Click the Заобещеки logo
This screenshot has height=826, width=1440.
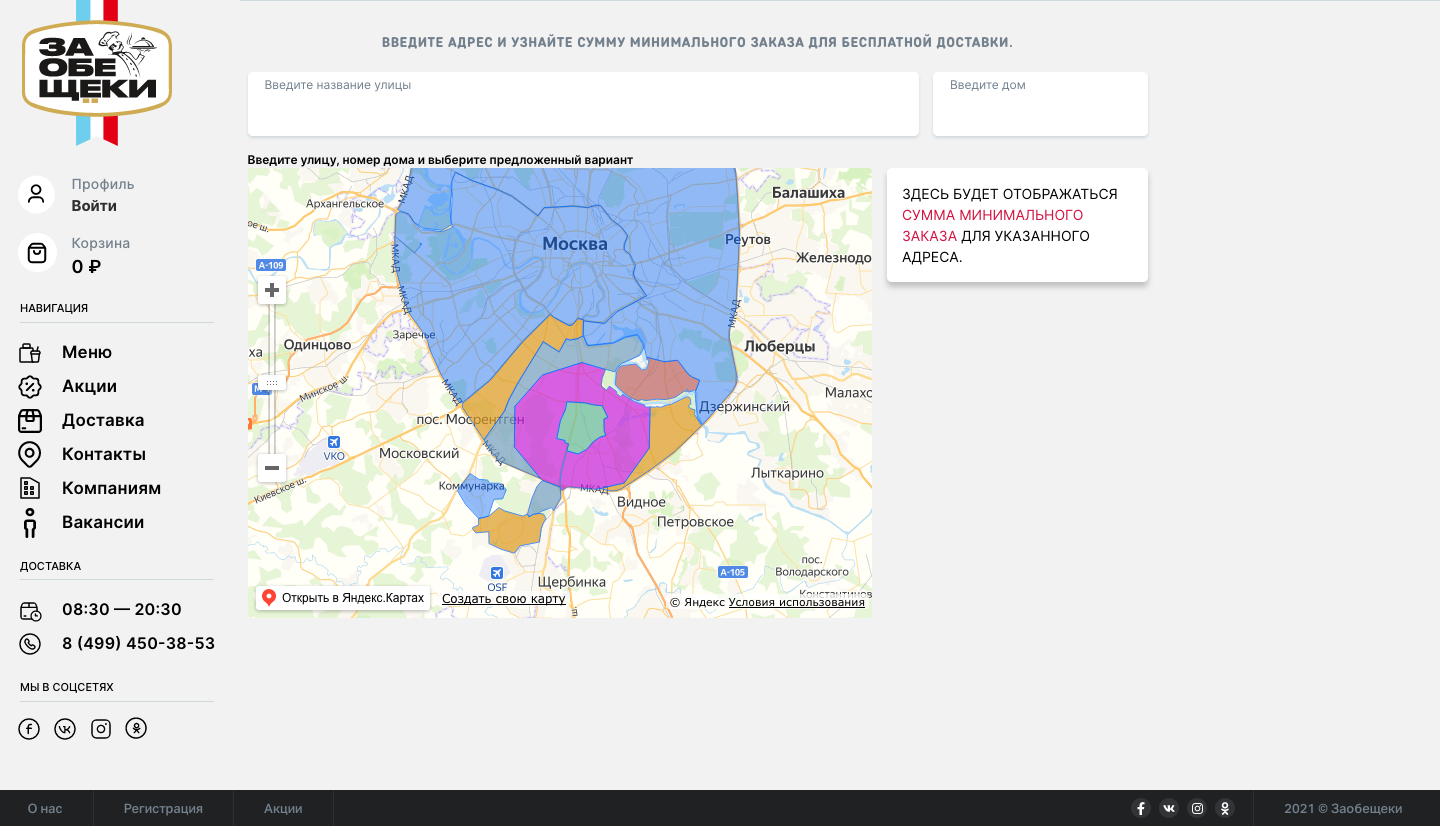pos(97,72)
